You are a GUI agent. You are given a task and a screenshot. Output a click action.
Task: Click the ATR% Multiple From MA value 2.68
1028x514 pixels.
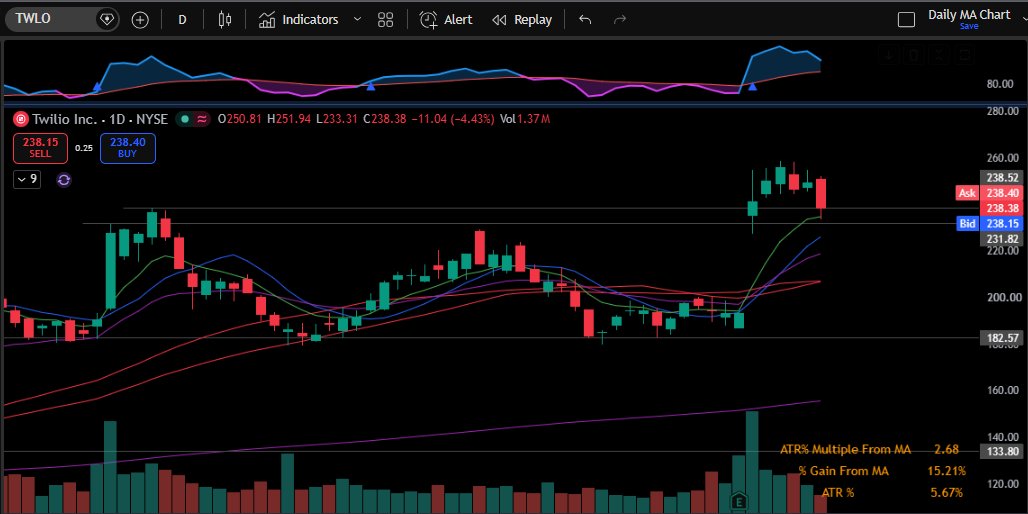pyautogui.click(x=947, y=450)
